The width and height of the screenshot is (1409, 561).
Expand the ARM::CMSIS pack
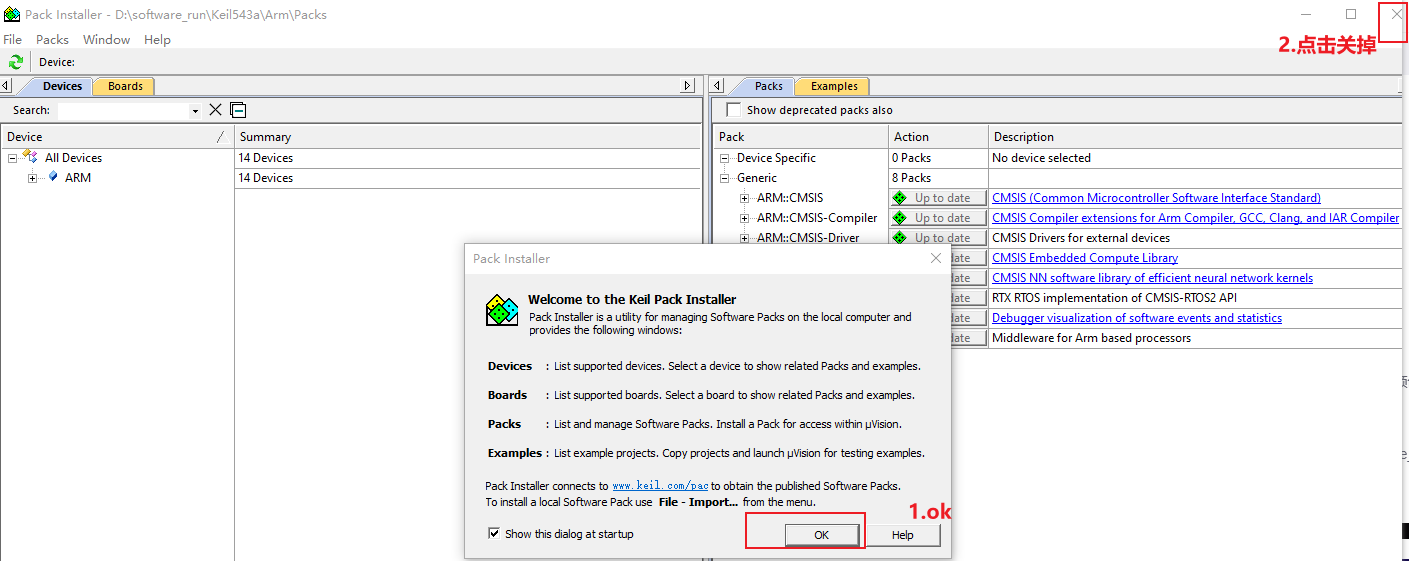click(744, 198)
